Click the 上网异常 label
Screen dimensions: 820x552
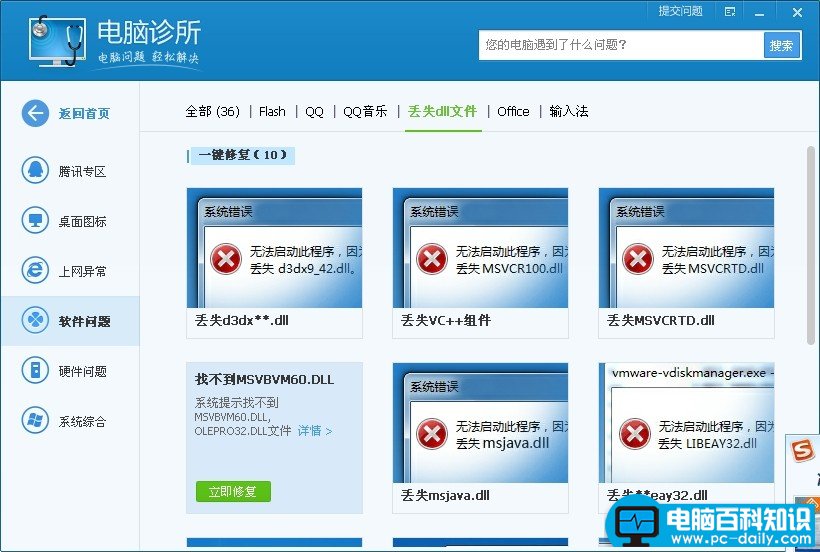[83, 271]
